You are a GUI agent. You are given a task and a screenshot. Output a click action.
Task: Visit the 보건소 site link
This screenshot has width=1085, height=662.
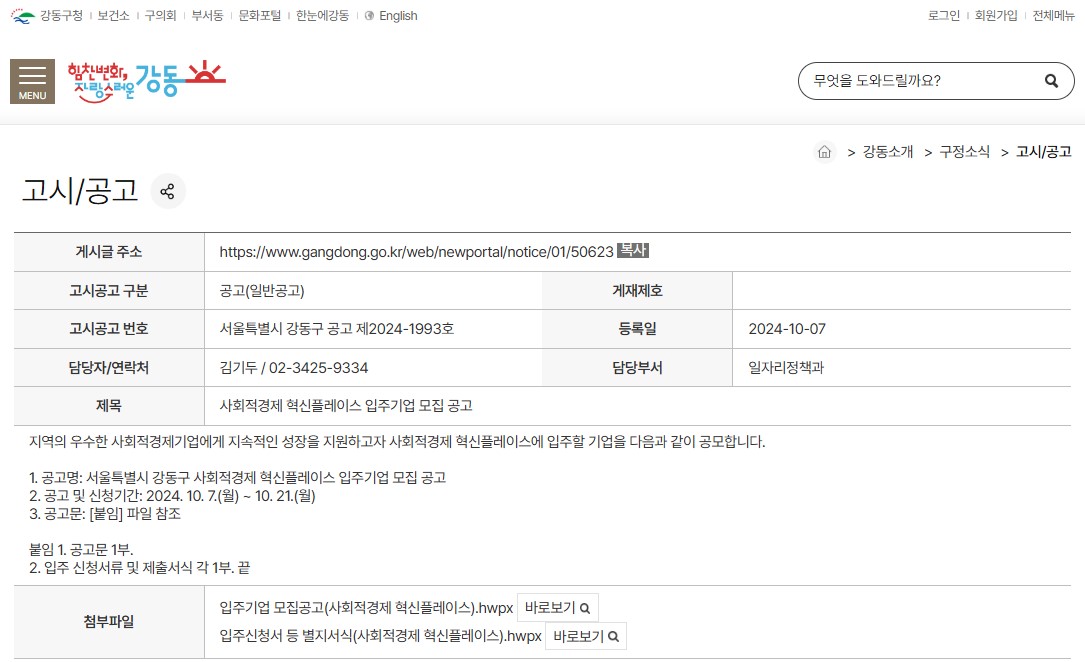113,16
